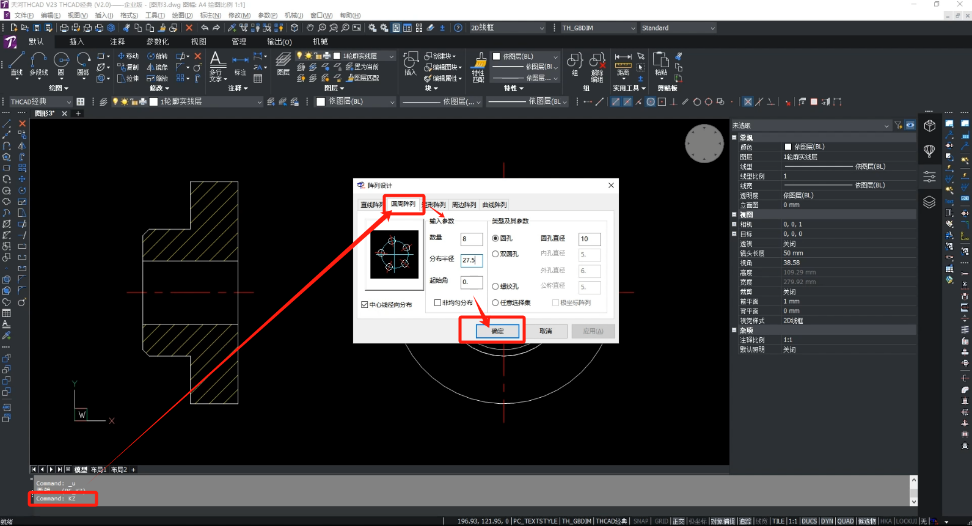The height and width of the screenshot is (526, 972).
Task: Click the help question mark icon
Action: click(458, 28)
